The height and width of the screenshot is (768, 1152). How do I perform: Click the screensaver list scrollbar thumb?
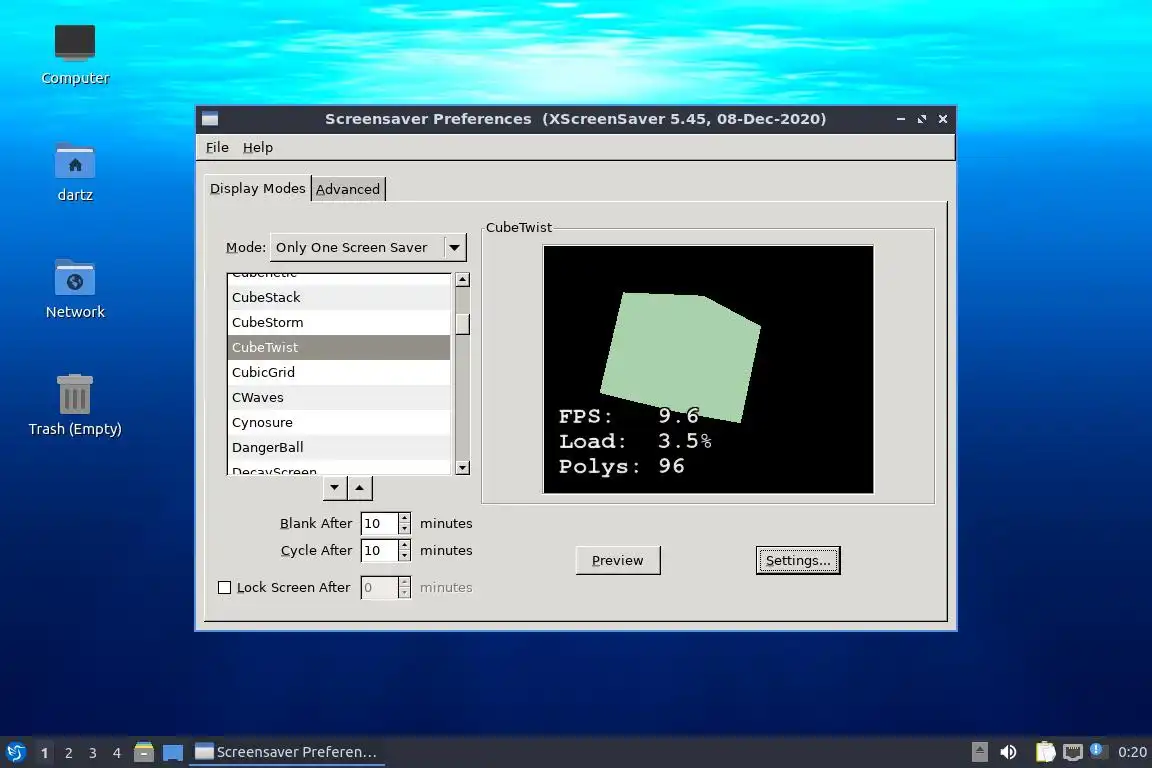point(462,323)
